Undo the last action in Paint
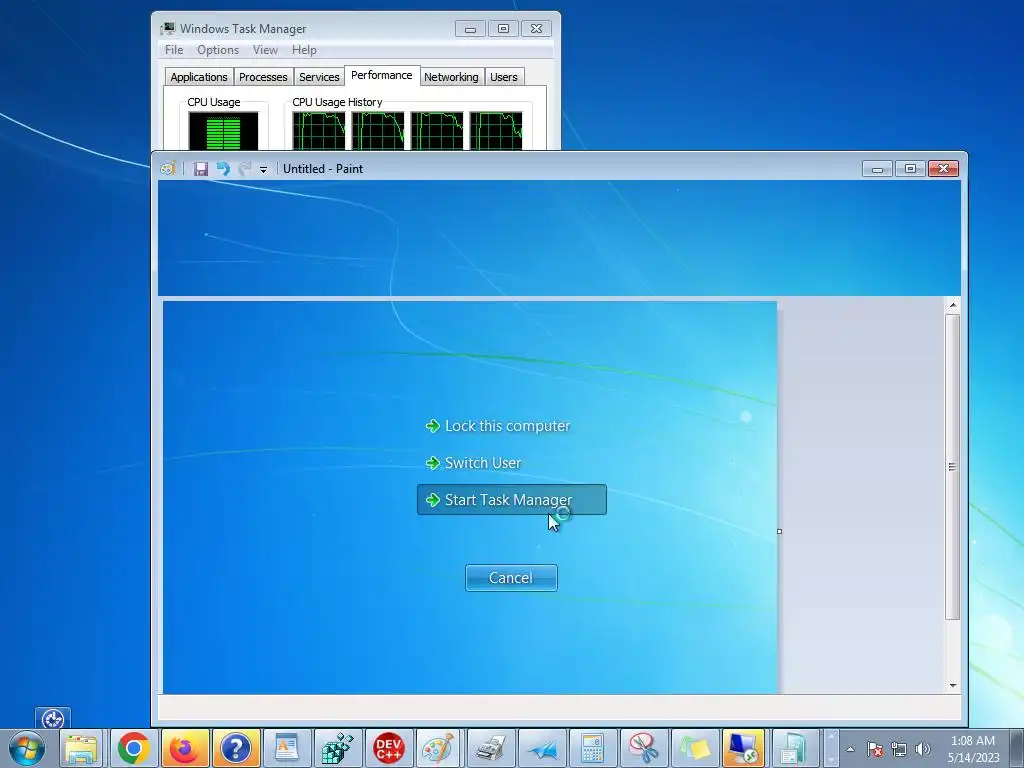This screenshot has height=768, width=1024. click(x=223, y=168)
